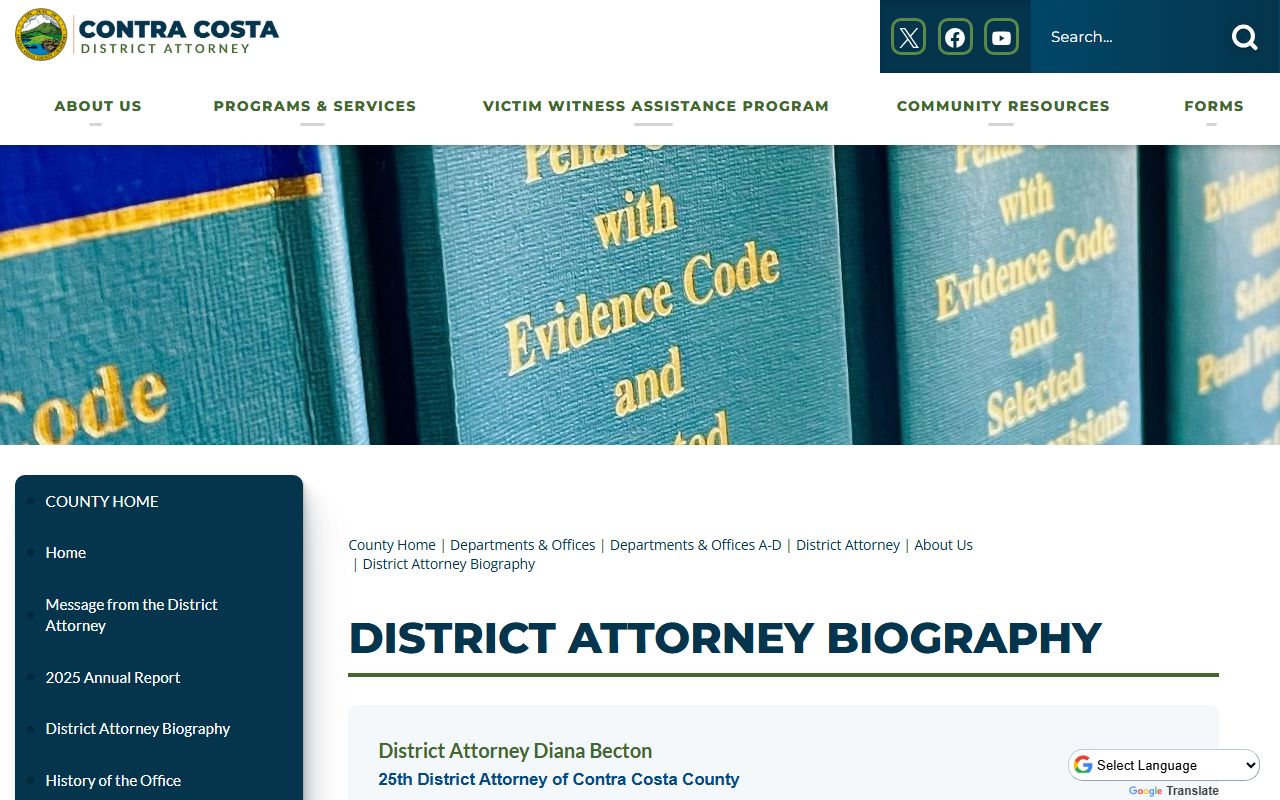Click the search magnifier button

1244,37
